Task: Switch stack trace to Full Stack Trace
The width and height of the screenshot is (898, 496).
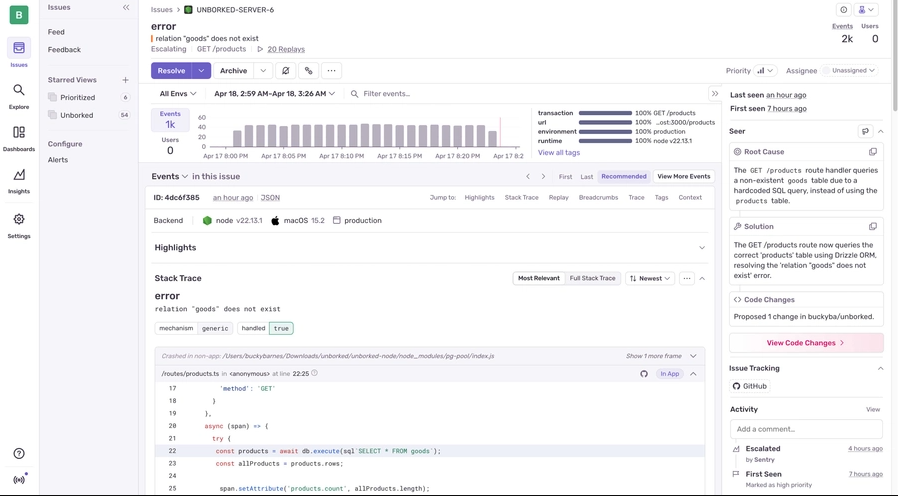Action: click(592, 278)
